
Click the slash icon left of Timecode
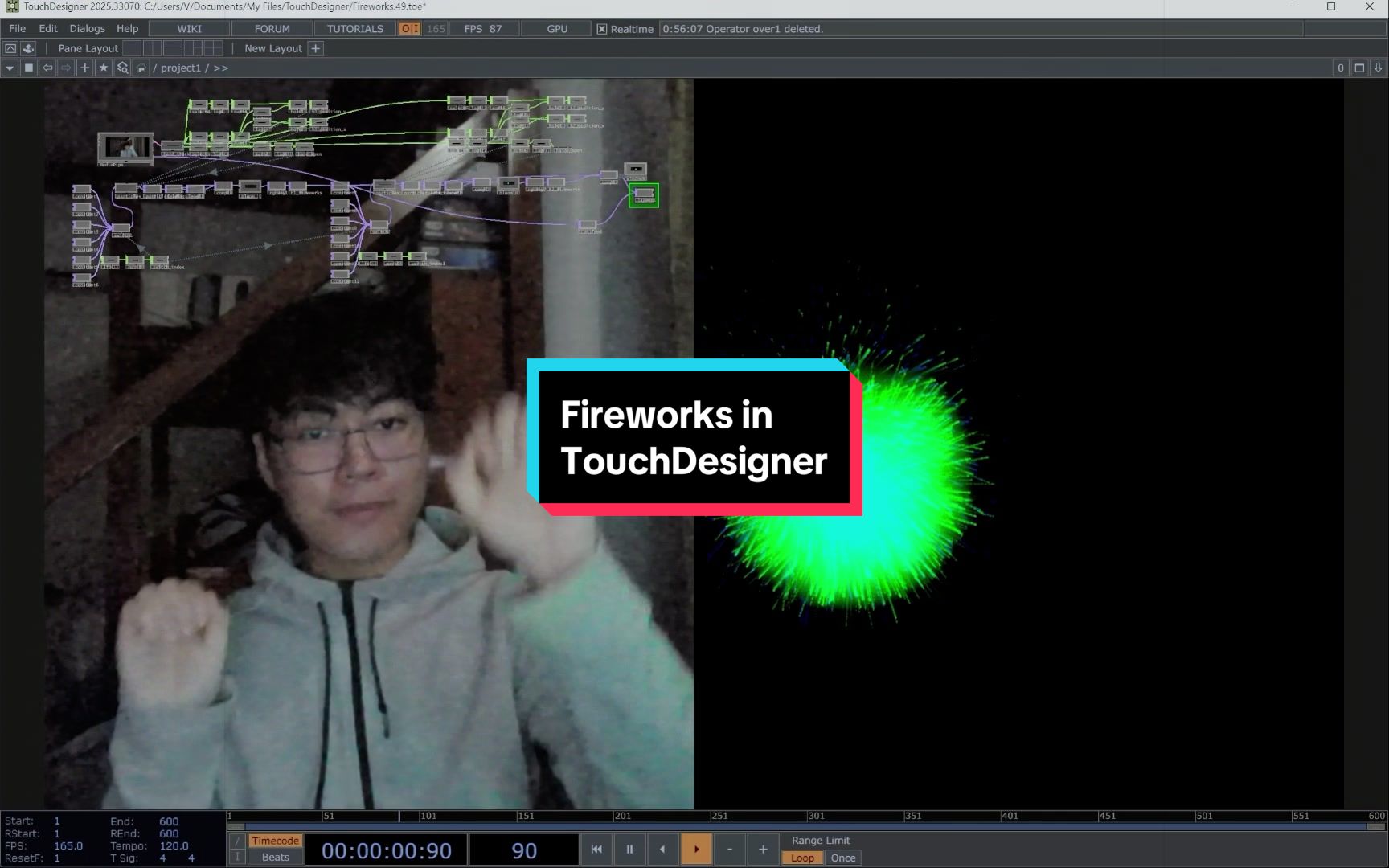237,841
